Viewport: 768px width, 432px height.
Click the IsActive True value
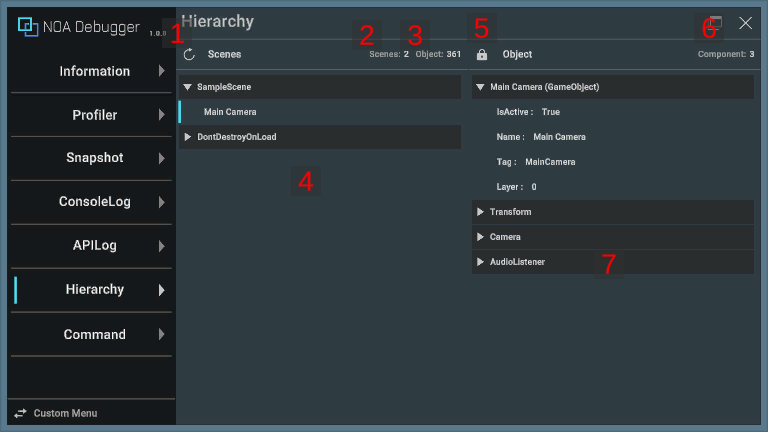coord(551,112)
